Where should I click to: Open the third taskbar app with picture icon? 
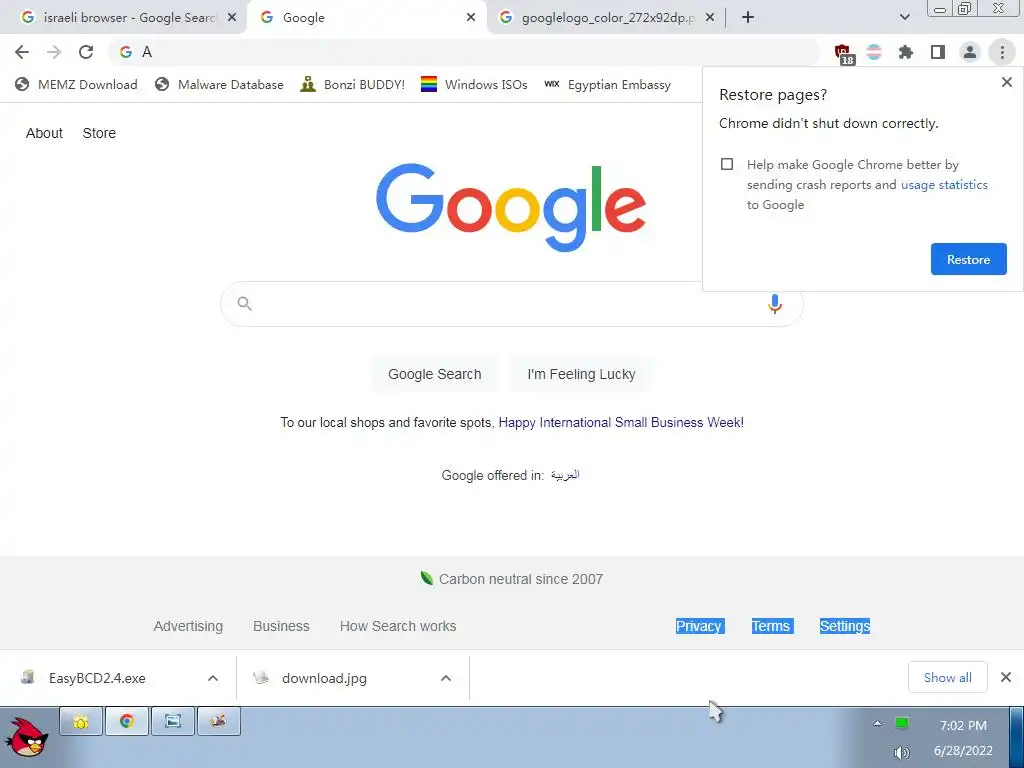pyautogui.click(x=172, y=721)
